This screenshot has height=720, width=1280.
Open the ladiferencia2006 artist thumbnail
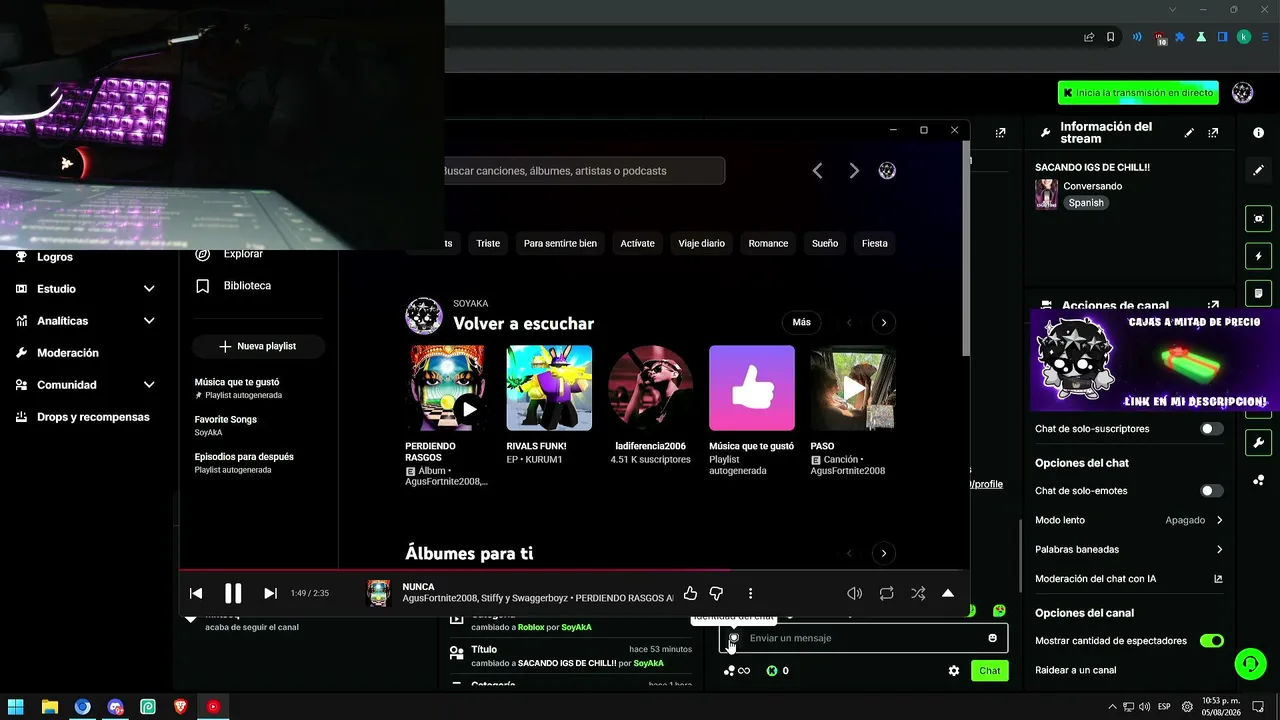coord(650,388)
